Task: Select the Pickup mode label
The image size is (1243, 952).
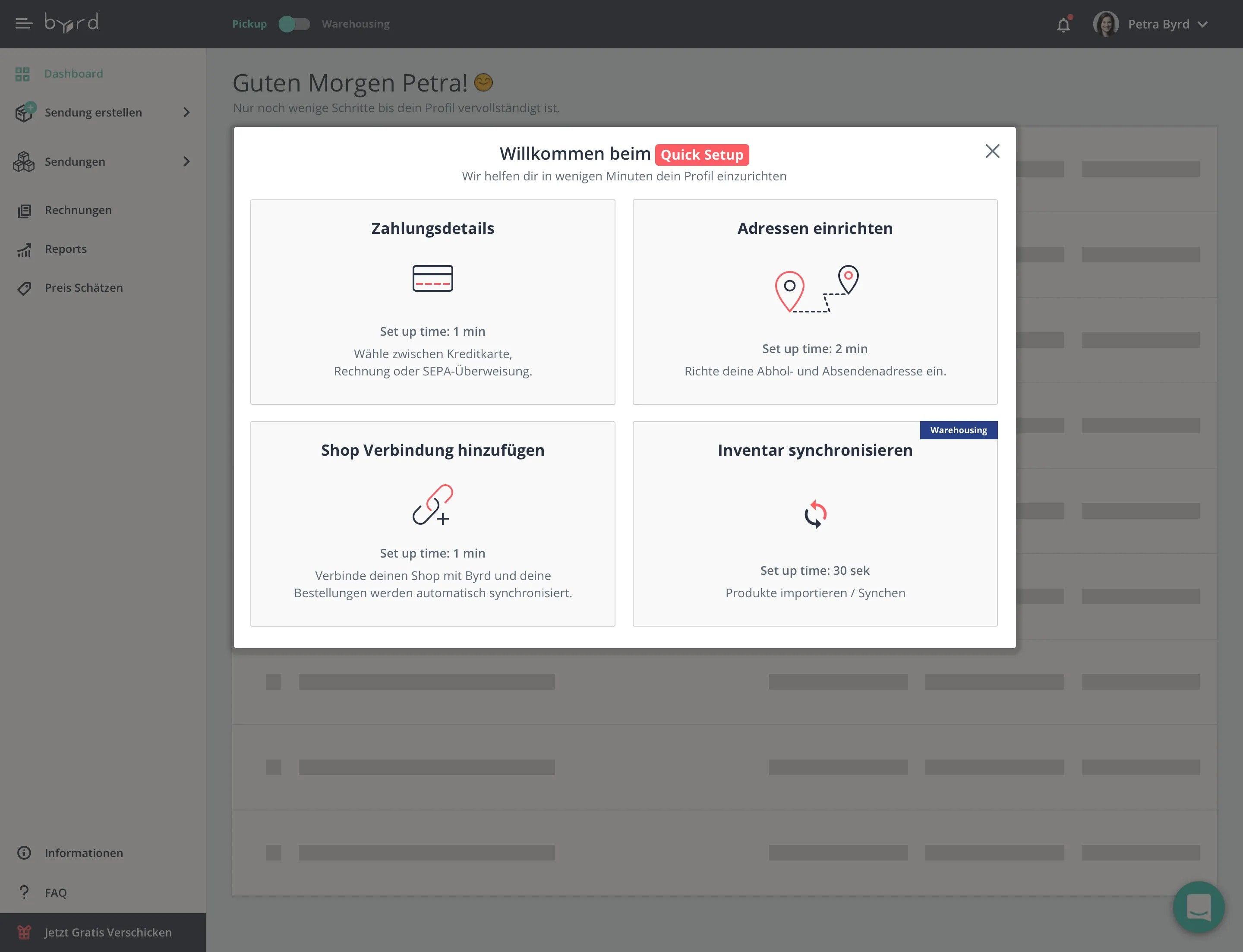Action: click(249, 24)
